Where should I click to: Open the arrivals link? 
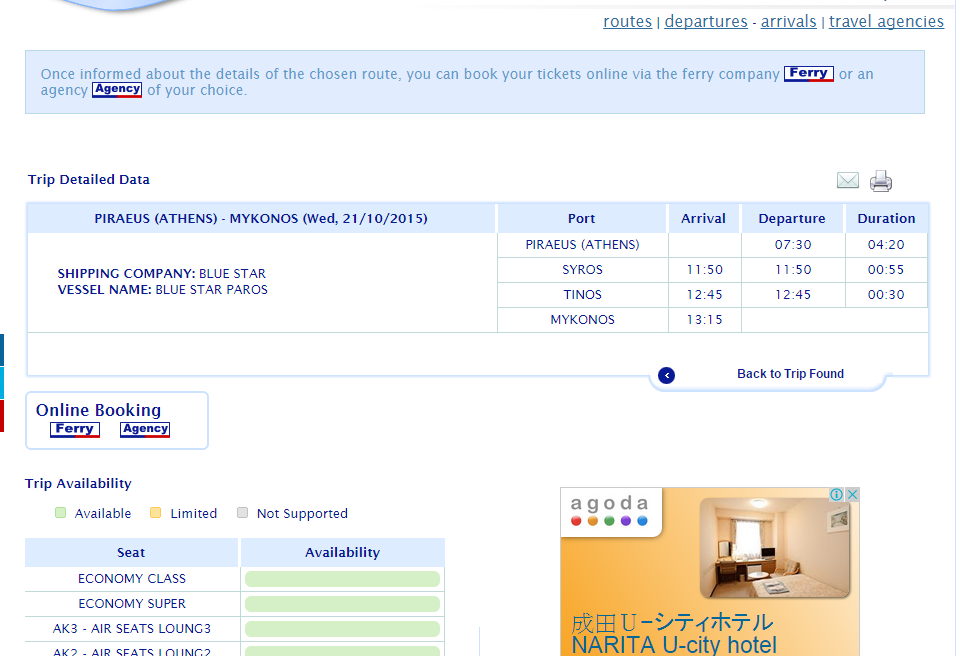point(789,22)
